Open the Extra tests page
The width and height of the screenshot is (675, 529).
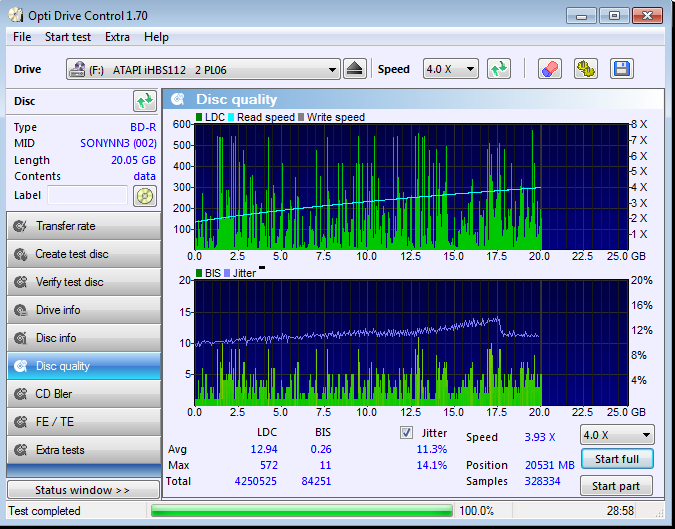84,450
